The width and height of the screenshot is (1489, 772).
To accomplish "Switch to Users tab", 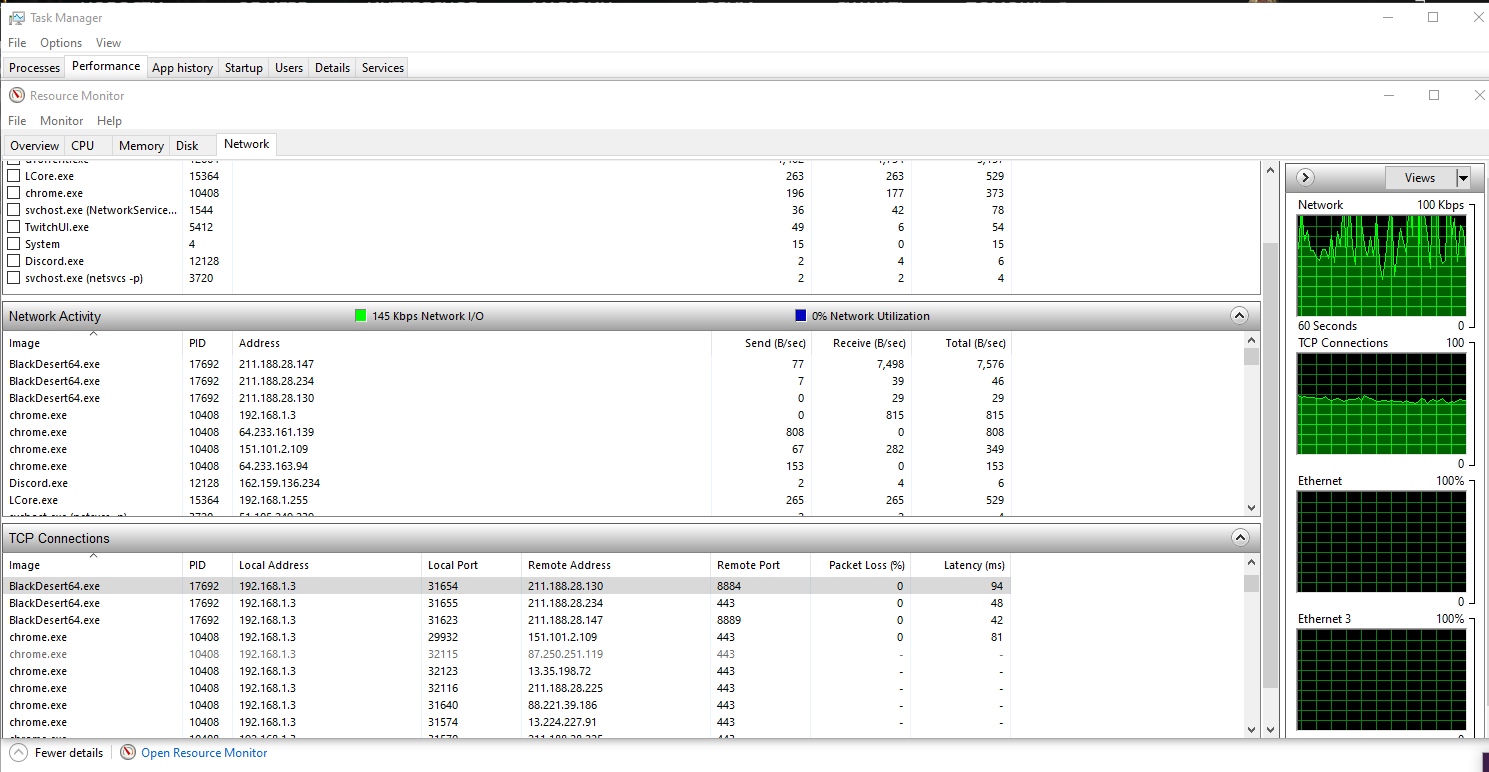I will click(x=289, y=68).
